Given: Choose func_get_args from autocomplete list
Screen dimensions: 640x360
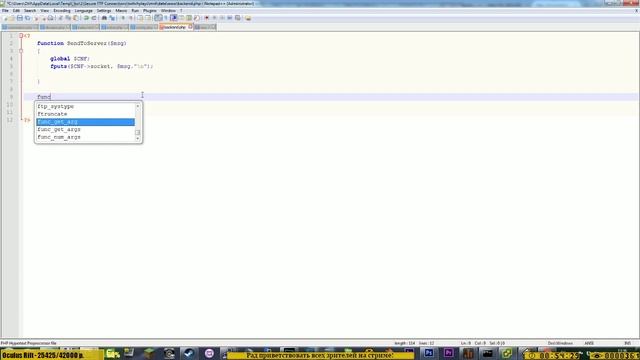Looking at the screenshot, I should pyautogui.click(x=85, y=130).
